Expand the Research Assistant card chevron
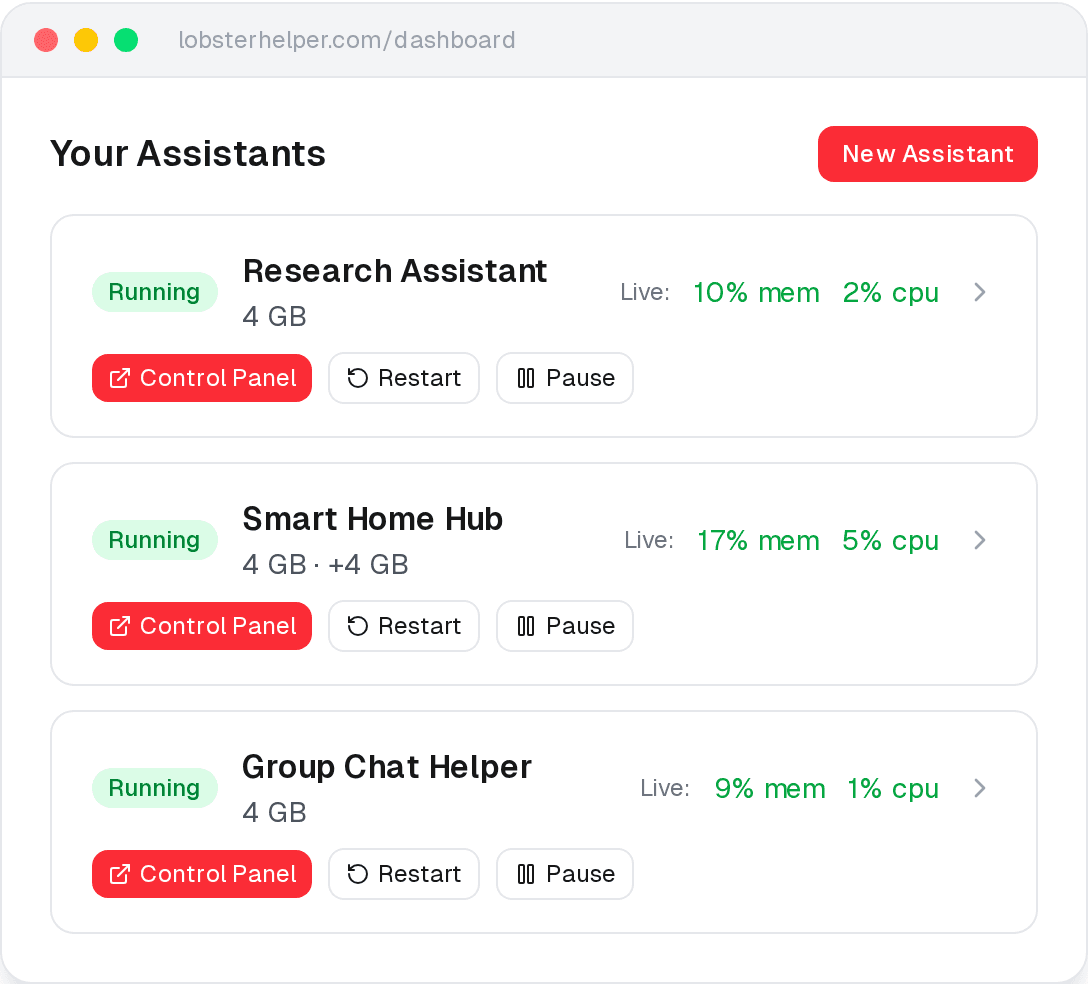 coord(980,292)
